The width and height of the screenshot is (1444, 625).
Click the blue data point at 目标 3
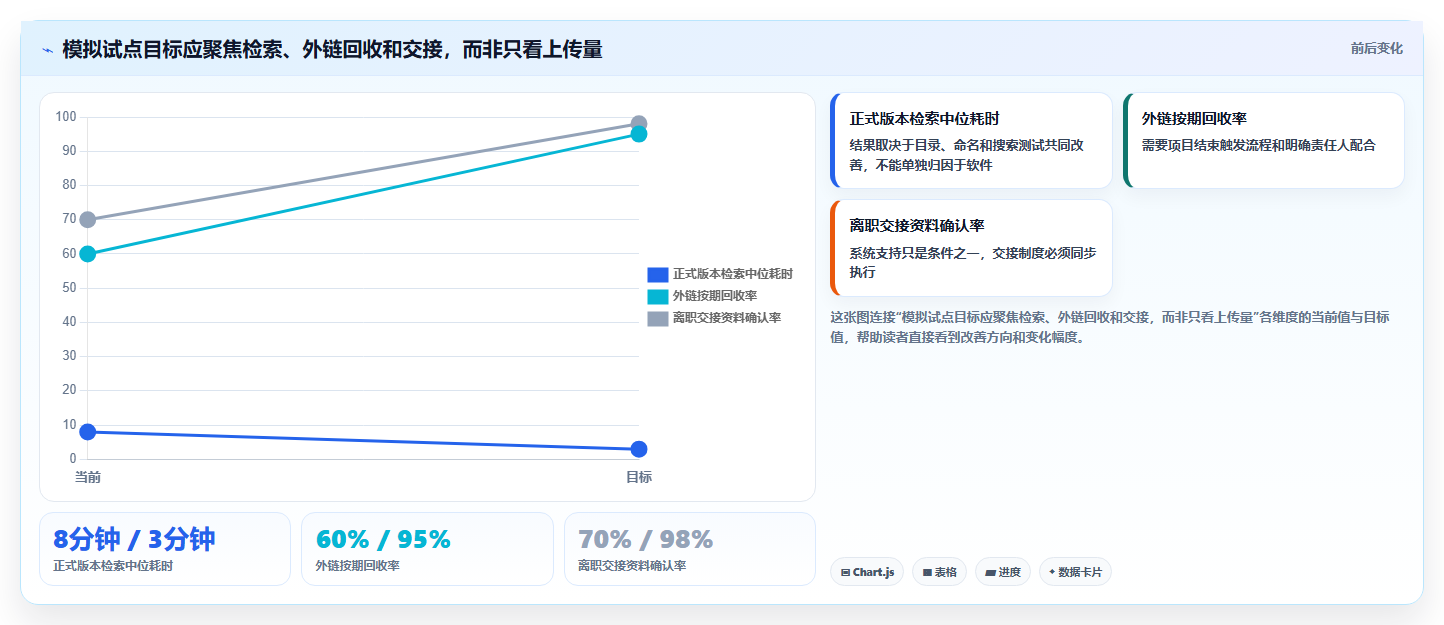click(x=639, y=449)
